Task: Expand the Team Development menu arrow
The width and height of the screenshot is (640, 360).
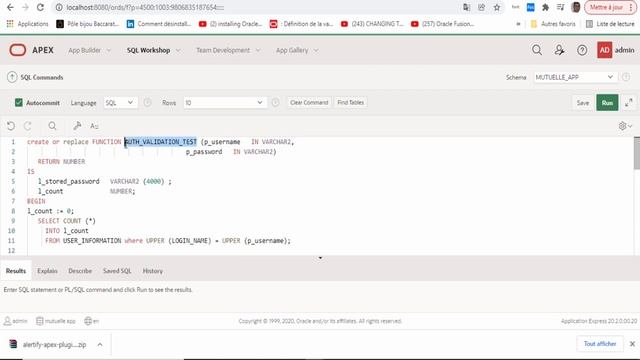Action: [258, 50]
